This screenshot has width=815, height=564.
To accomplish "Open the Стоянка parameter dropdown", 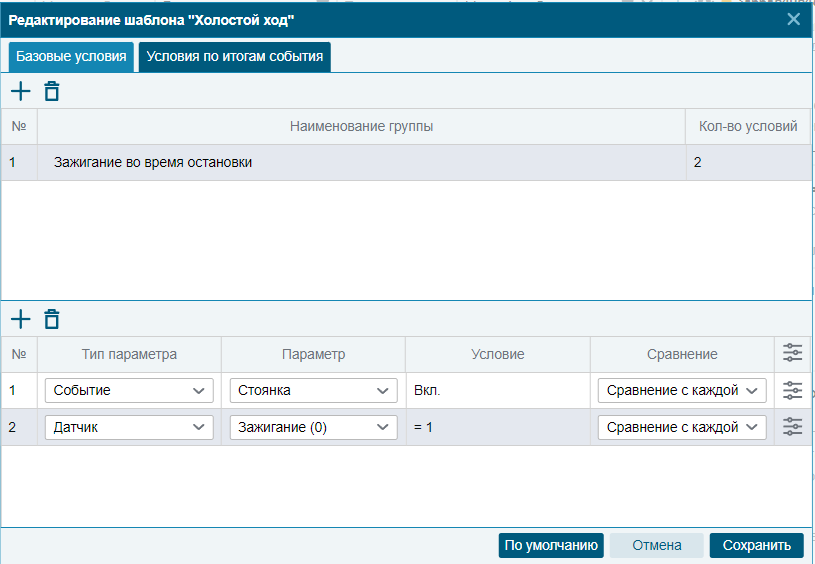I will (313, 390).
